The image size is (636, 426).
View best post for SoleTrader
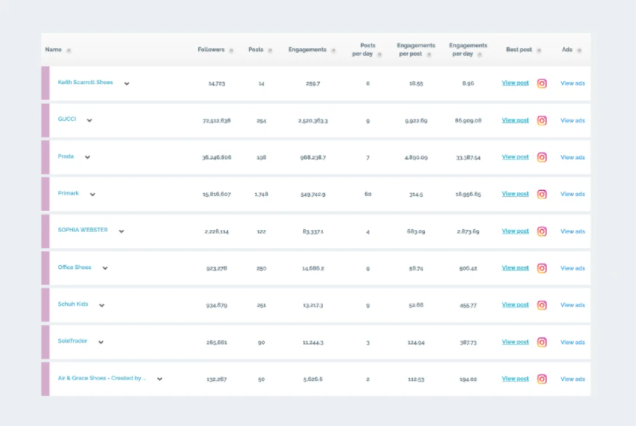click(515, 342)
